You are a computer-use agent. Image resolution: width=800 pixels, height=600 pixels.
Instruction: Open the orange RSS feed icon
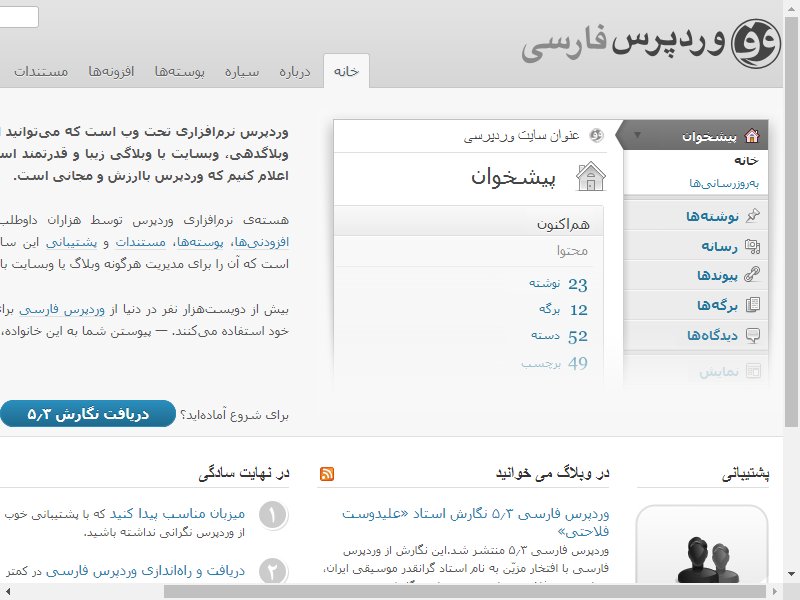(327, 474)
